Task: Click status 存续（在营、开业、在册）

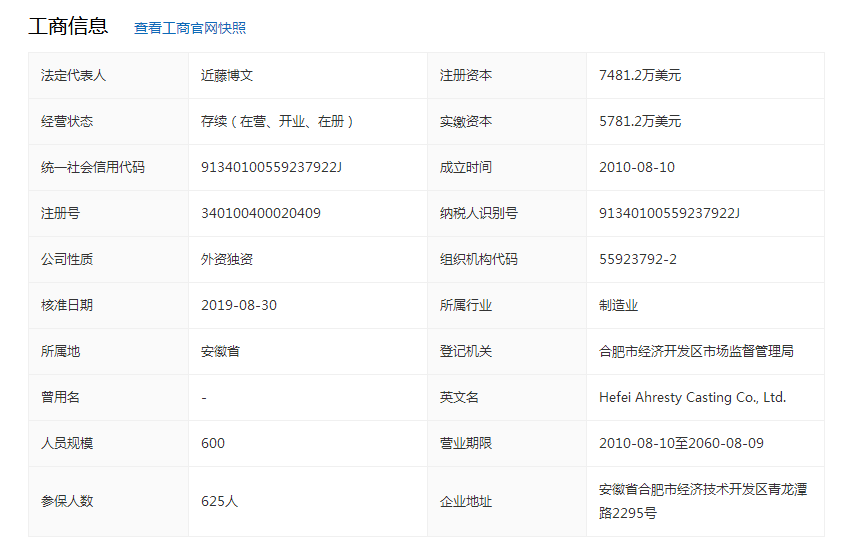Action: click(x=277, y=121)
